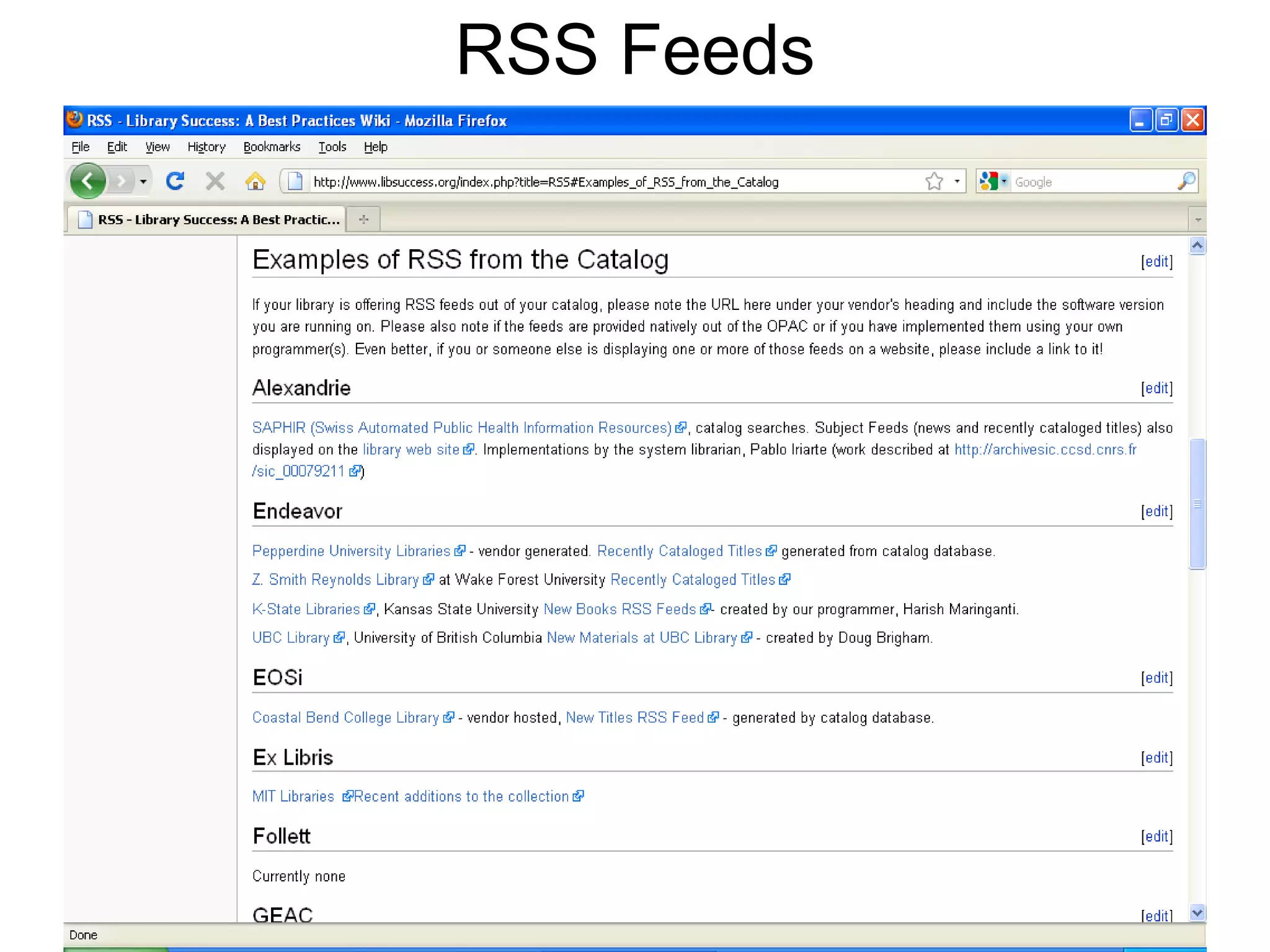Screen dimensions: 1270x952
Task: Click edit link for Endeavor section
Action: pyautogui.click(x=1157, y=511)
